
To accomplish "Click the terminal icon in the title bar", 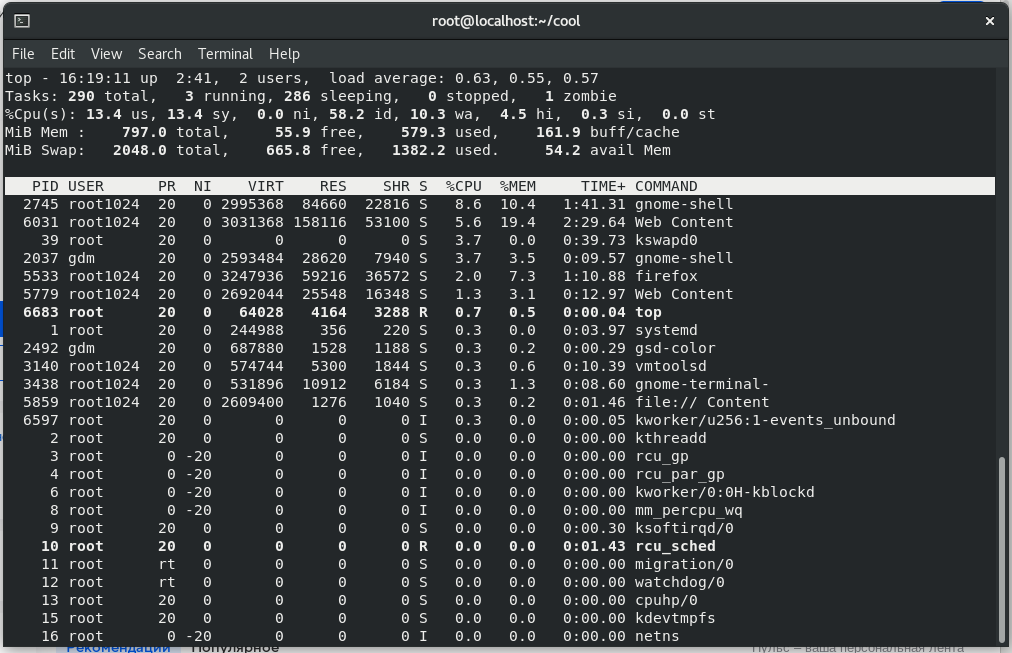I will click(x=22, y=21).
